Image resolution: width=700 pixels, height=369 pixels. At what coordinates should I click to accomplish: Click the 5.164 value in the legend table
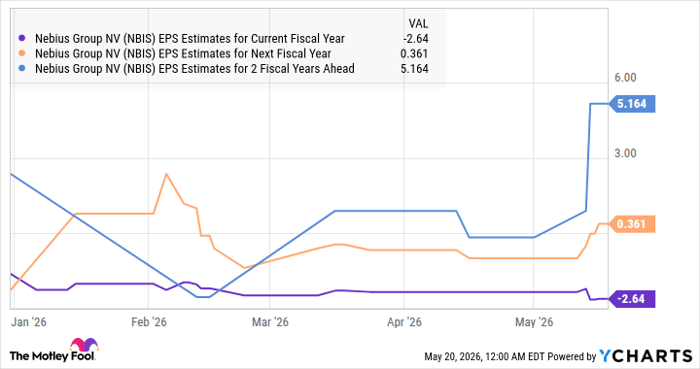pyautogui.click(x=414, y=69)
